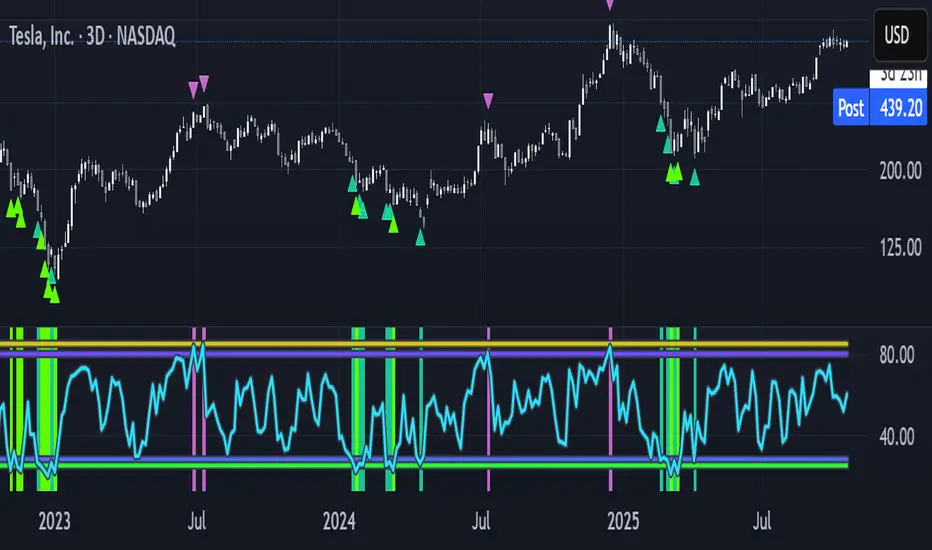Viewport: 932px width, 550px height.
Task: Click the green buy marker below the April 2024 low
Action: click(x=420, y=238)
